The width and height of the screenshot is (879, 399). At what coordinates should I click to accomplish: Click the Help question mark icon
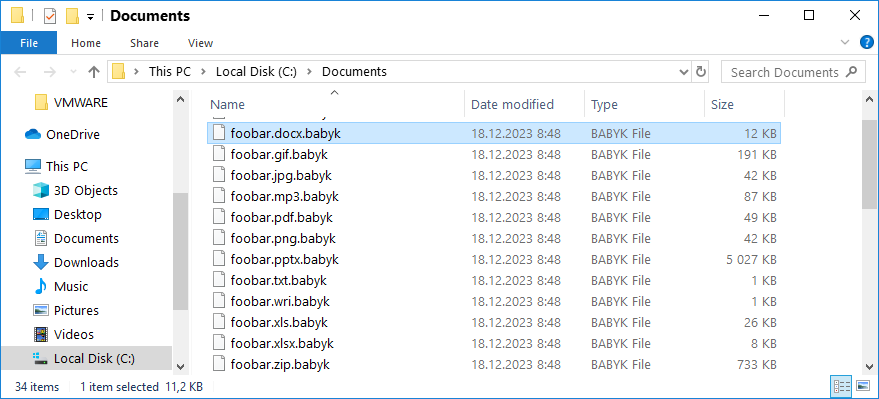pyautogui.click(x=866, y=43)
